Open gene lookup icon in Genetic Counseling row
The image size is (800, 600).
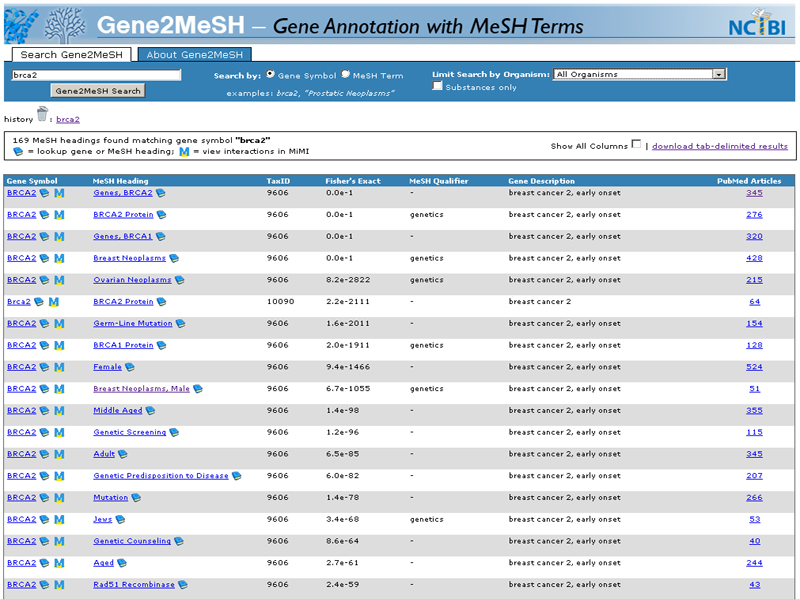[44, 541]
